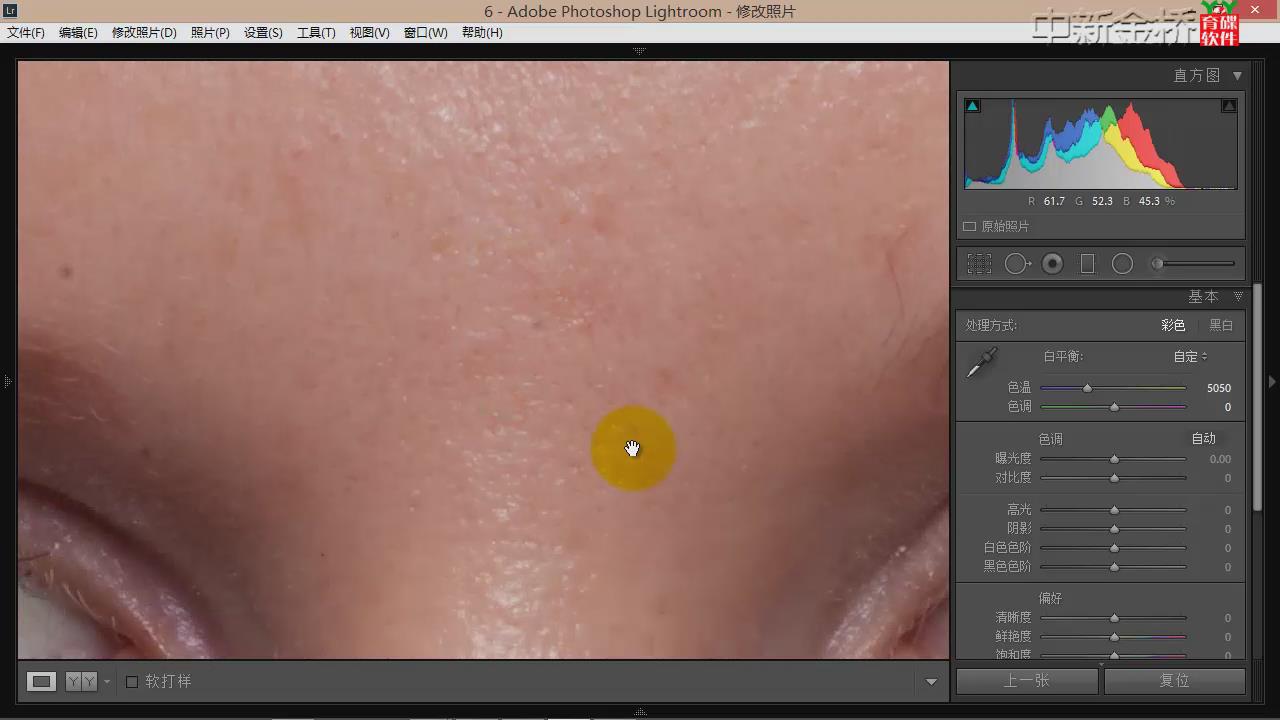This screenshot has height=720, width=1280.
Task: Select the radial filter tool
Action: point(1122,263)
